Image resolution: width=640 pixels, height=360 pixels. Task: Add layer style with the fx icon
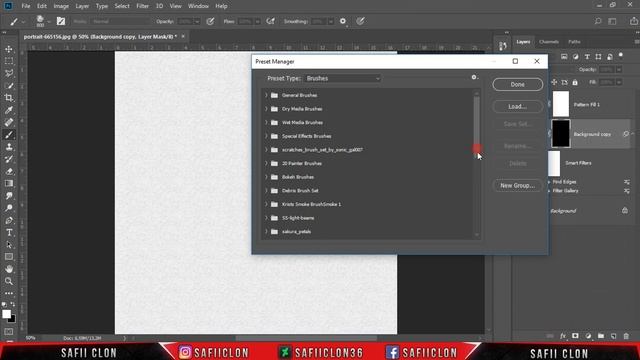point(563,336)
